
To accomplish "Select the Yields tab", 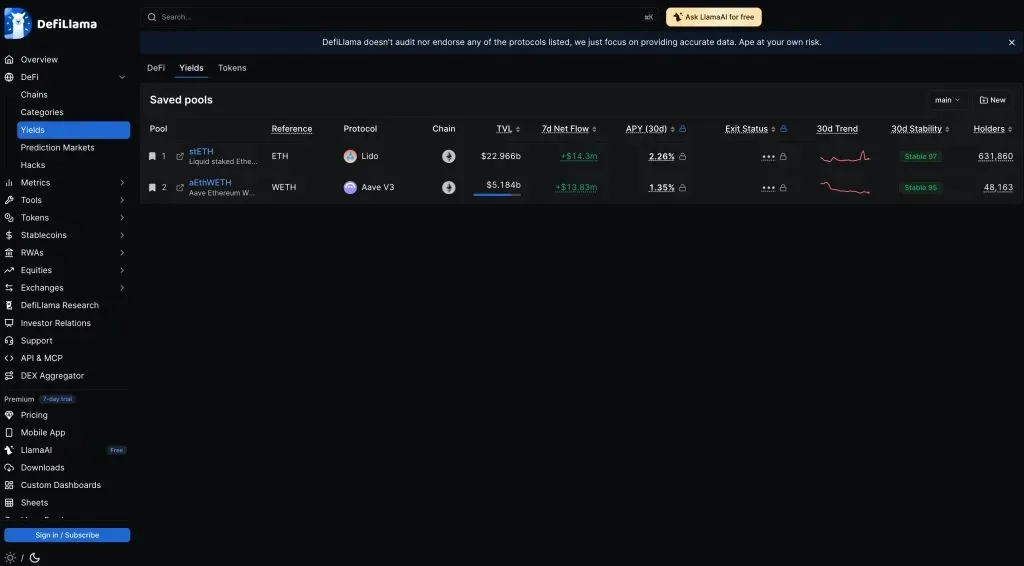I will (x=191, y=68).
